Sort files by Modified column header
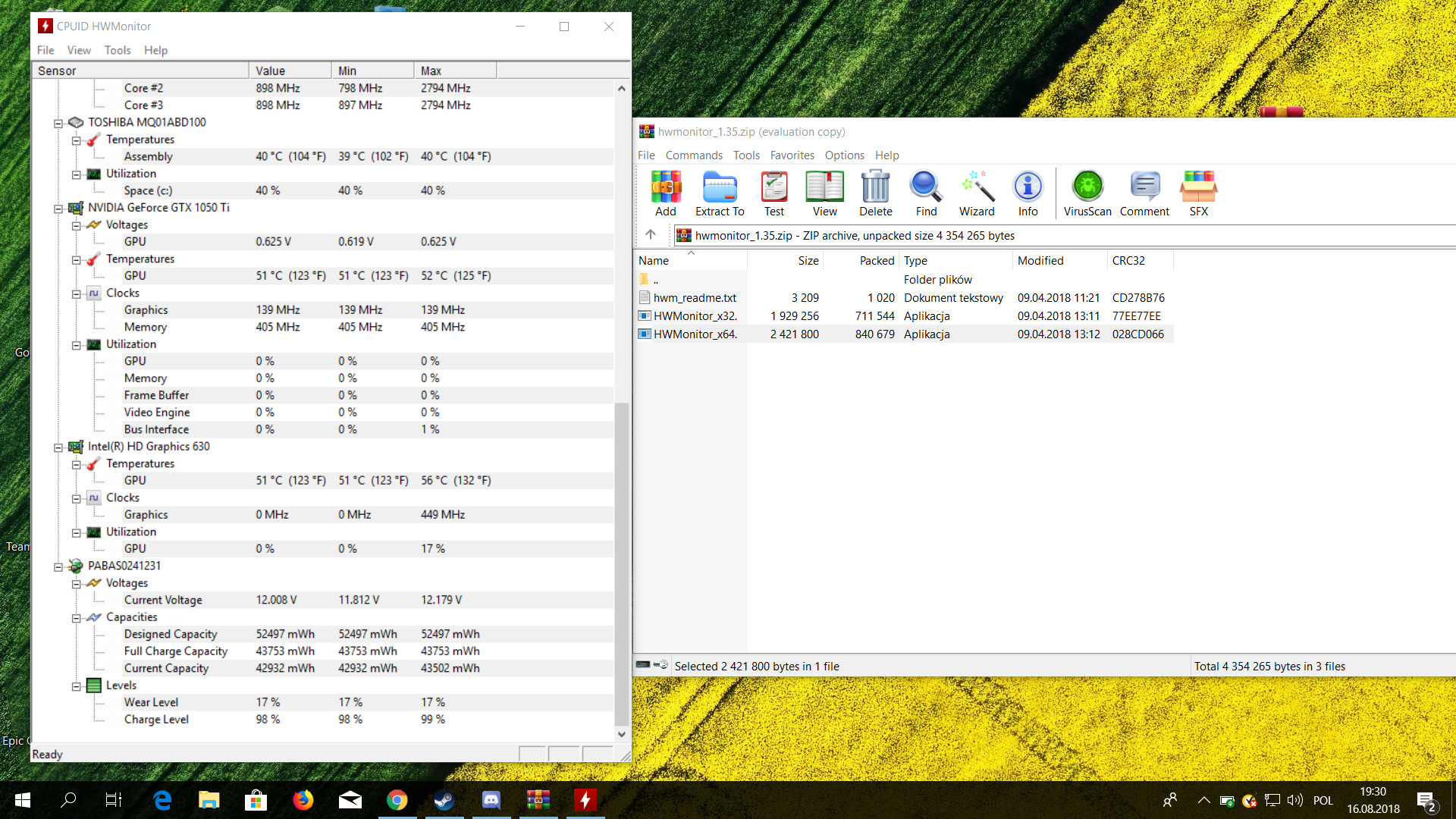This screenshot has width=1456, height=819. 1040,260
